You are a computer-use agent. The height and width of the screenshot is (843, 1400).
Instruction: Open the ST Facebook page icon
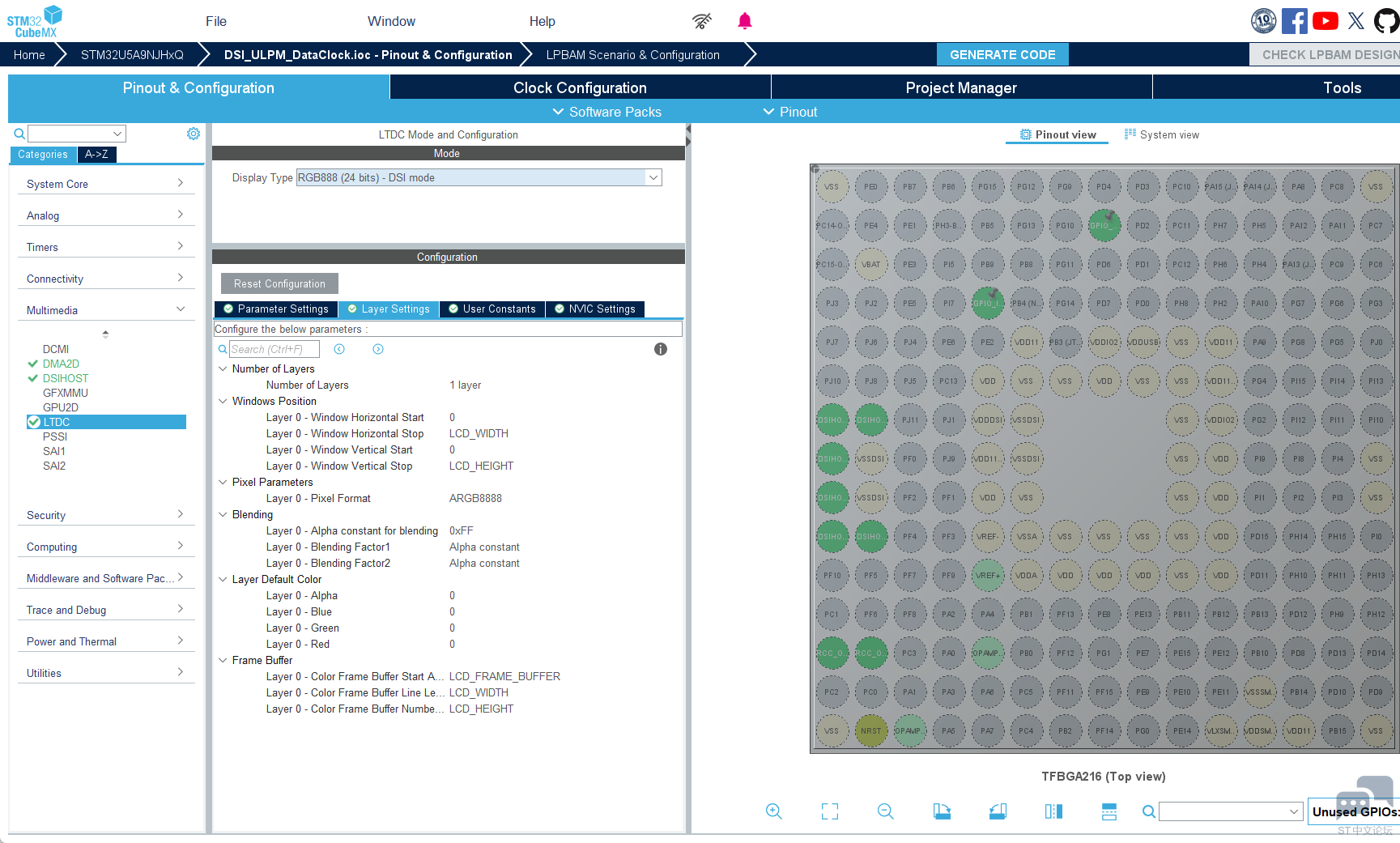pos(1295,21)
